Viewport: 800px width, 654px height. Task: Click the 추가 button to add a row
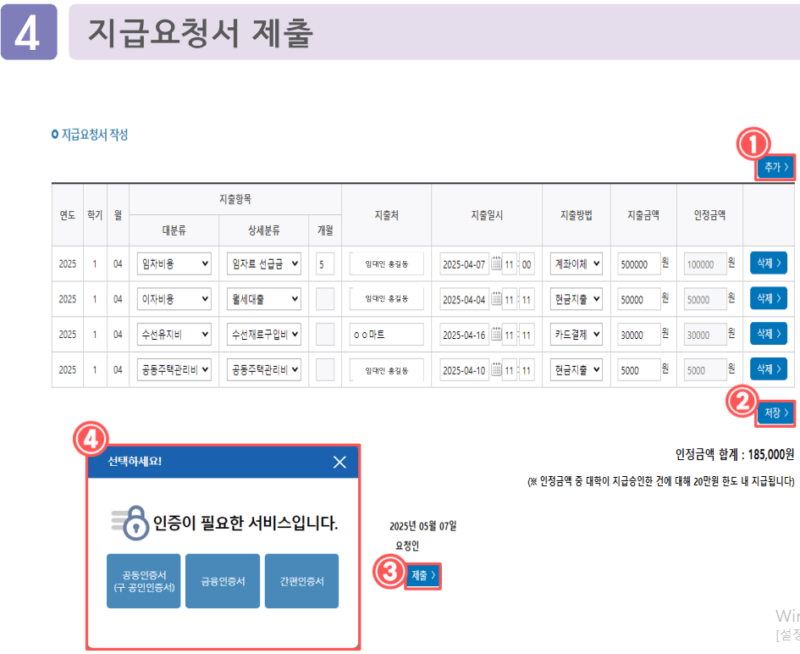[776, 167]
